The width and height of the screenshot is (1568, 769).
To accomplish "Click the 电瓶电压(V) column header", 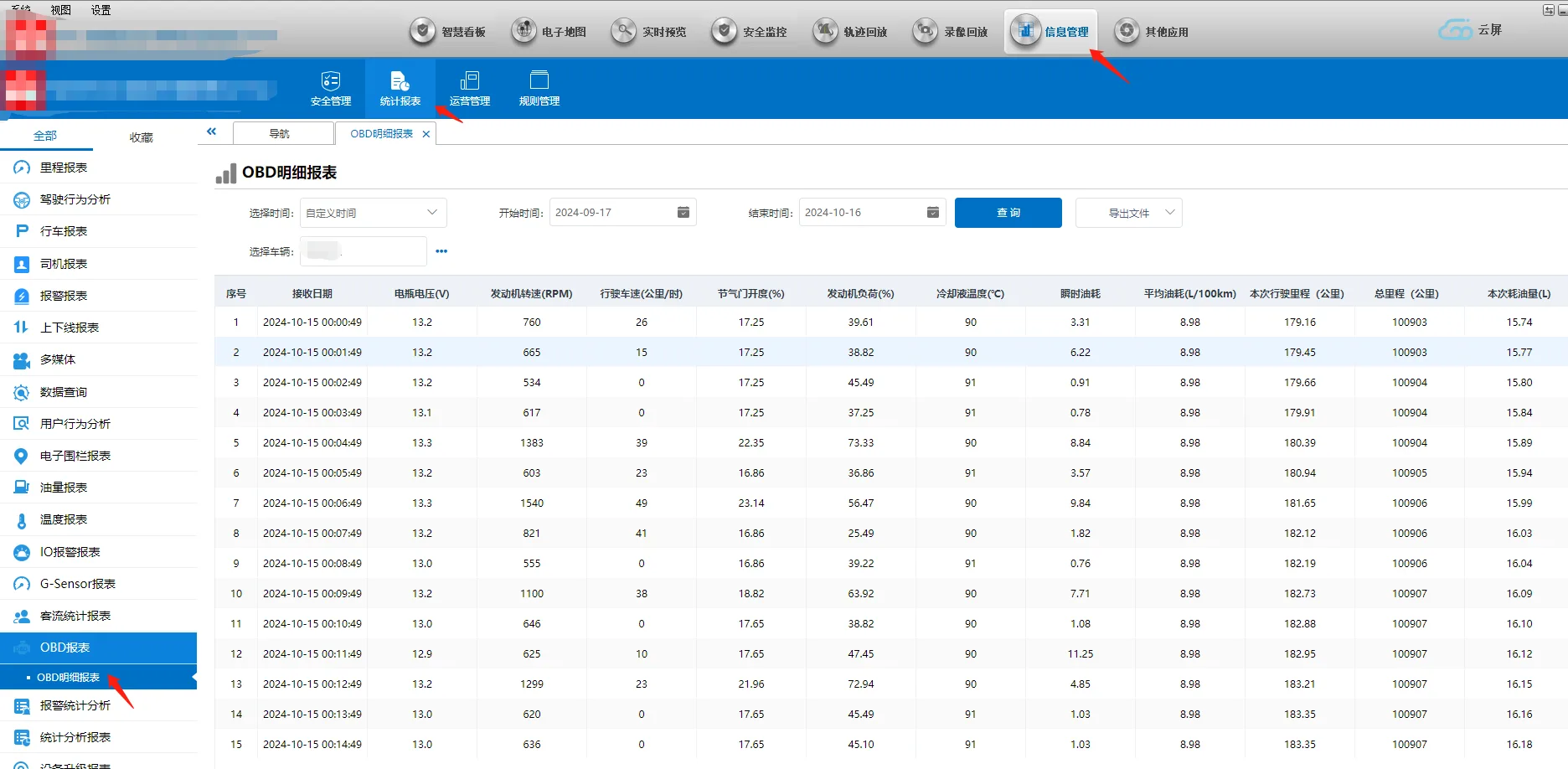I will [x=422, y=294].
